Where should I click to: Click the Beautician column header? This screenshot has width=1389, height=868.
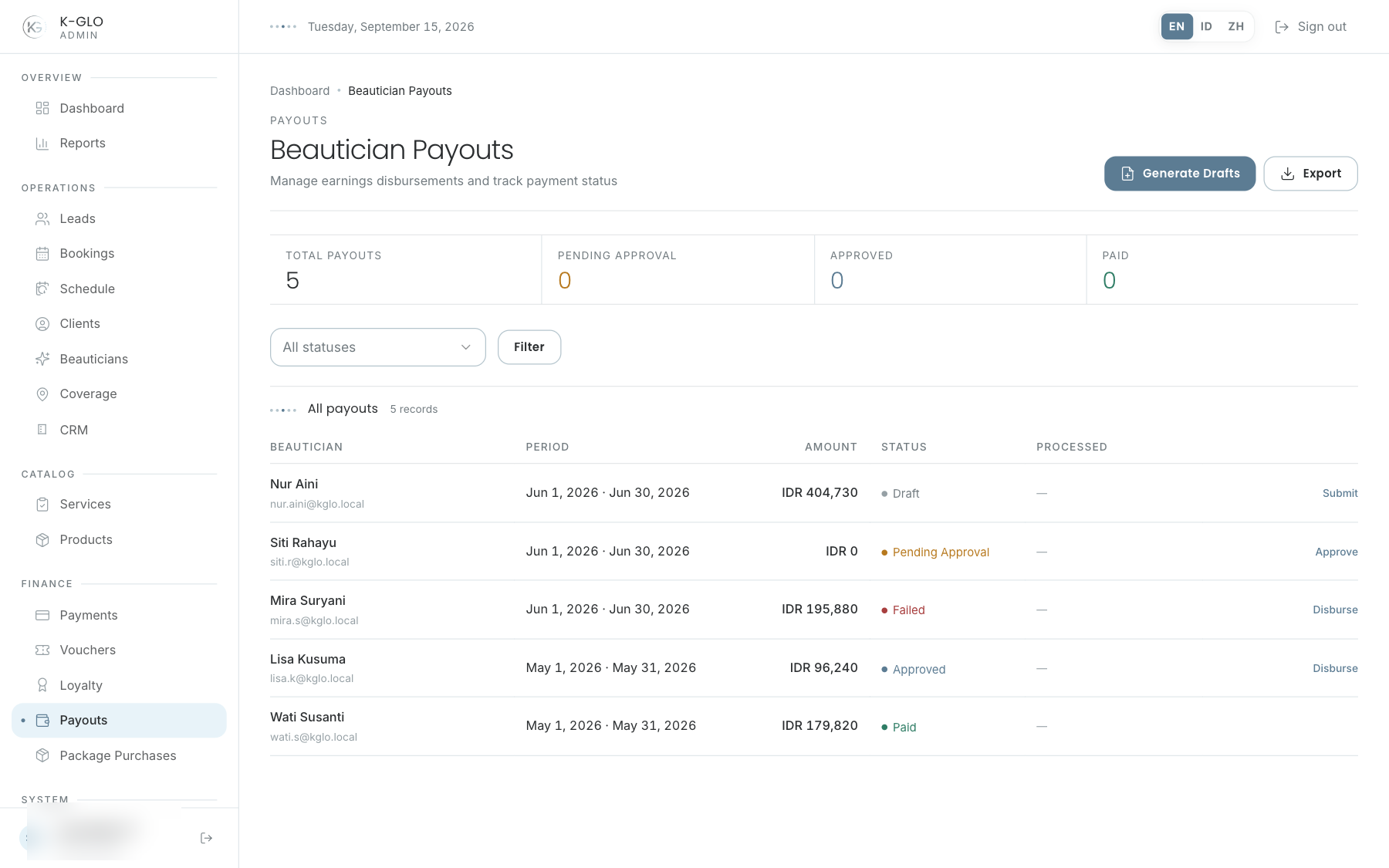click(306, 448)
